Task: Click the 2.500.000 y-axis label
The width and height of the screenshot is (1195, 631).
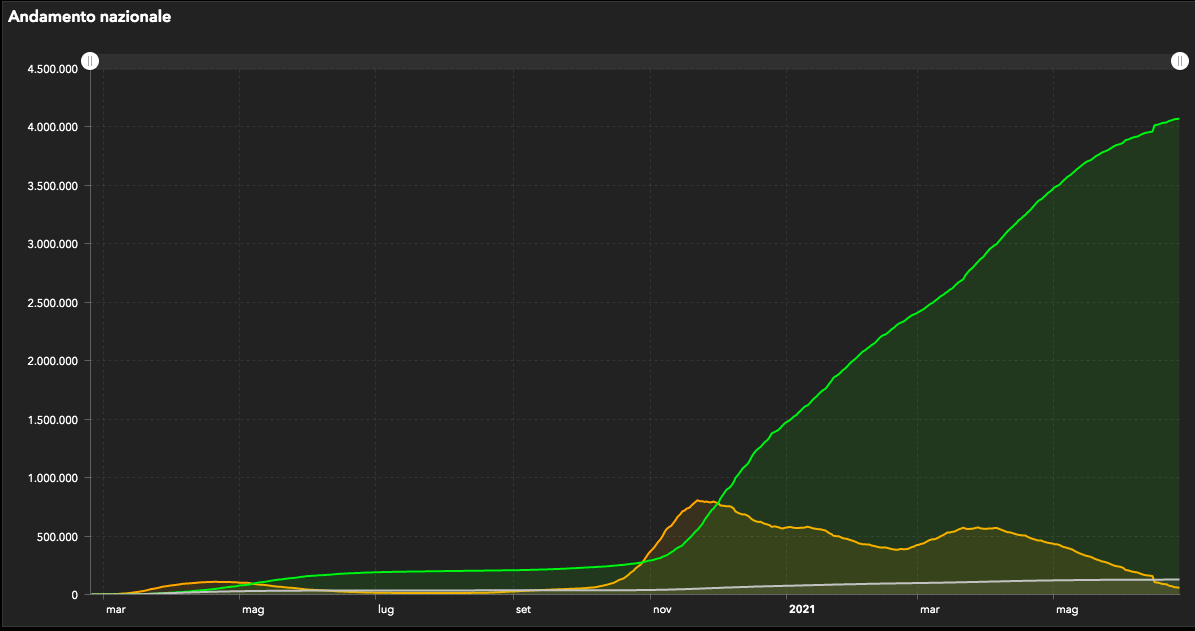Action: 55,303
